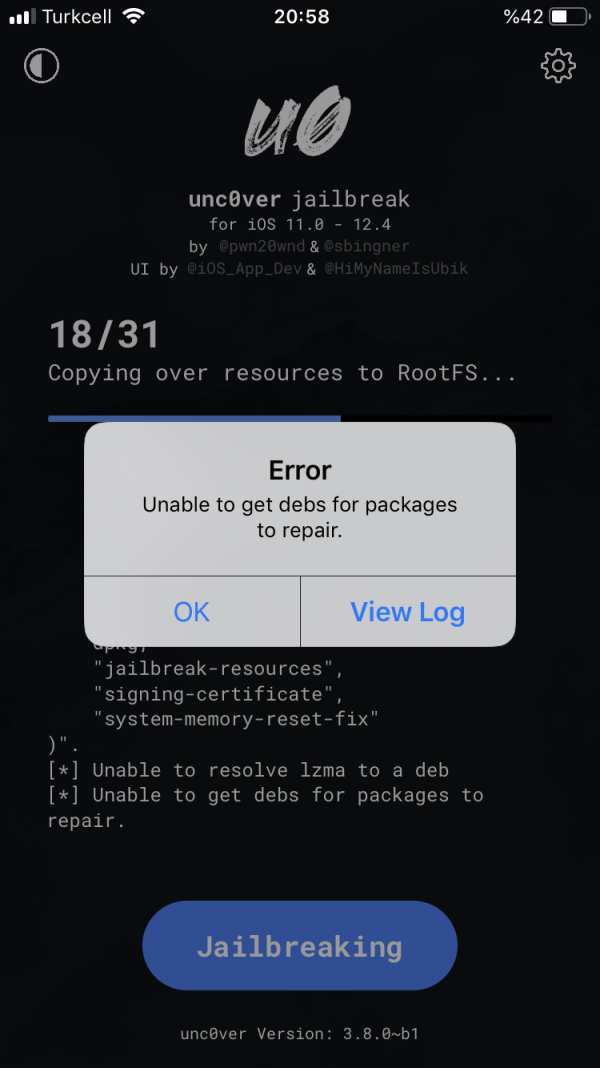Tap the 20:58 clock in status bar
Image resolution: width=600 pixels, height=1068 pixels.
click(x=302, y=17)
